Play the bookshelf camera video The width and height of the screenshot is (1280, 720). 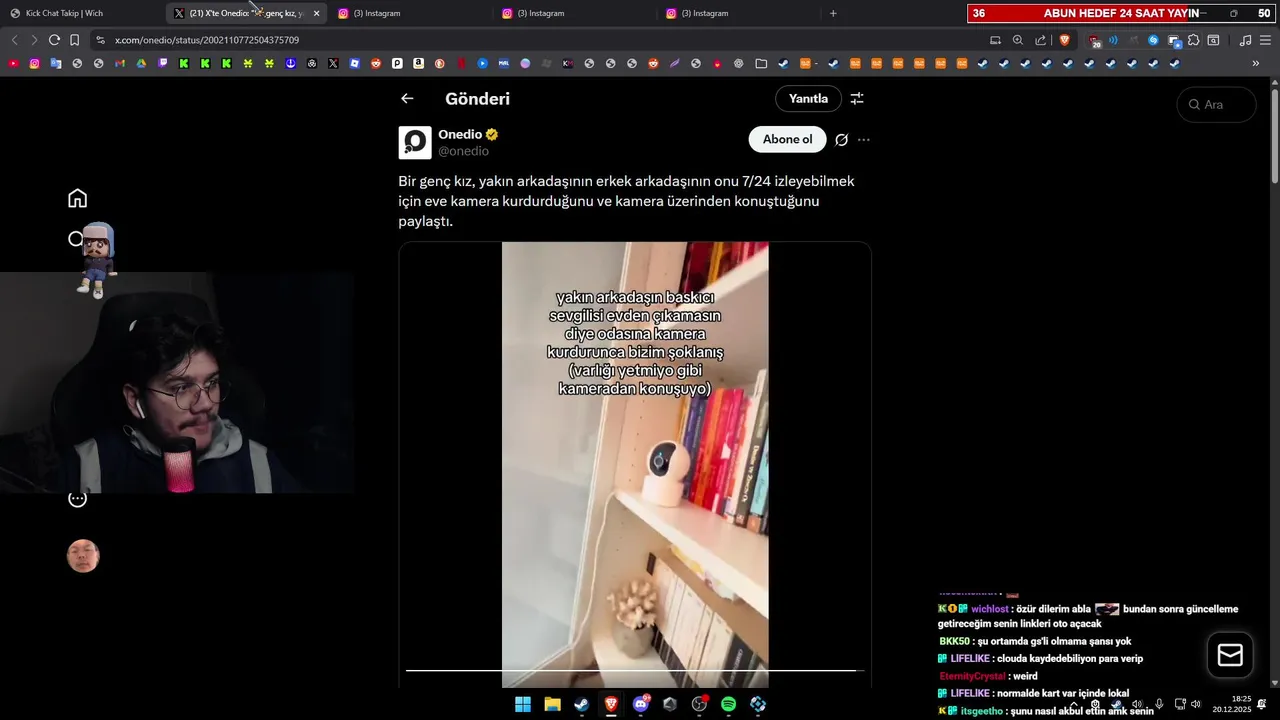635,464
